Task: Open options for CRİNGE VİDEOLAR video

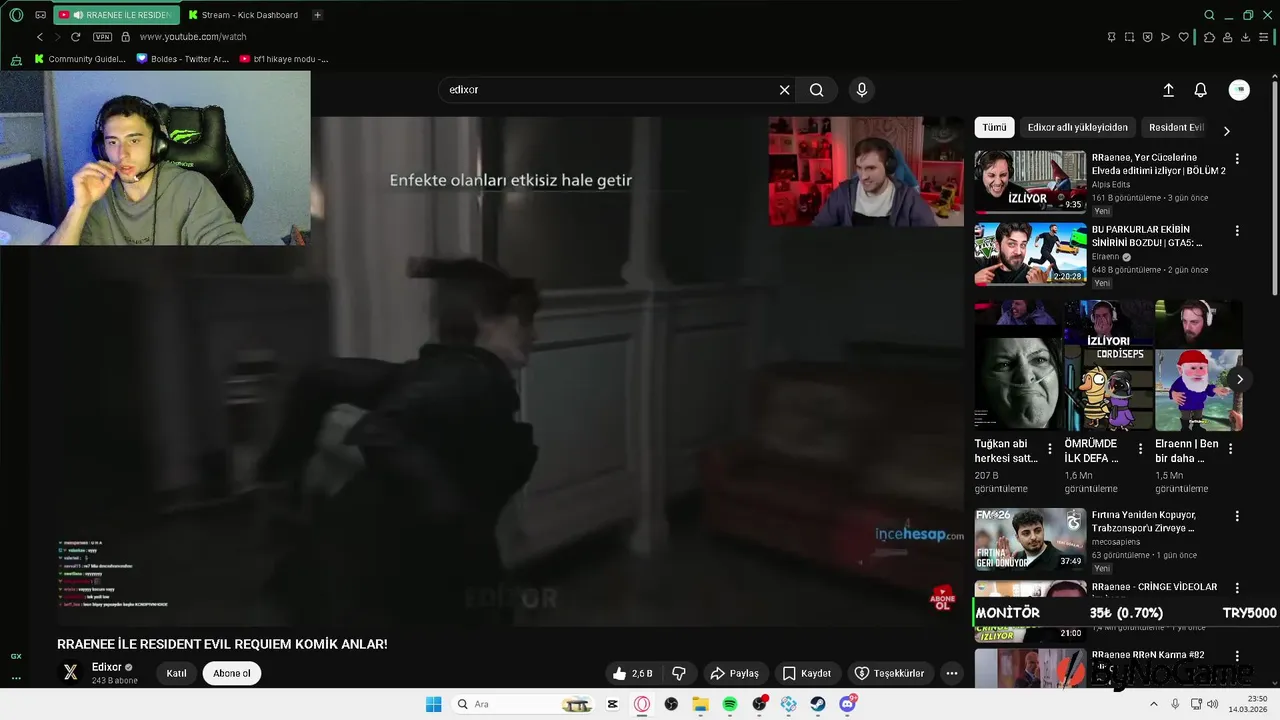Action: coord(1237,588)
